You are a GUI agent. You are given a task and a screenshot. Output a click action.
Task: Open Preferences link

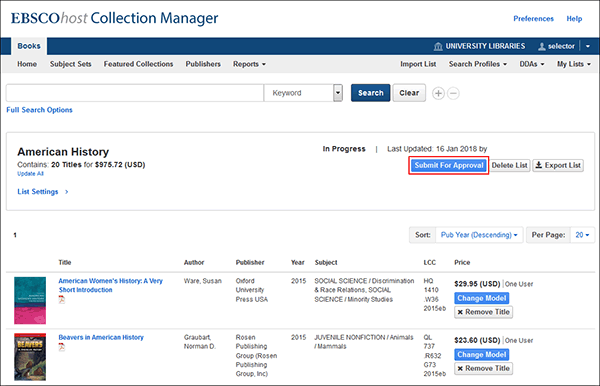point(533,18)
